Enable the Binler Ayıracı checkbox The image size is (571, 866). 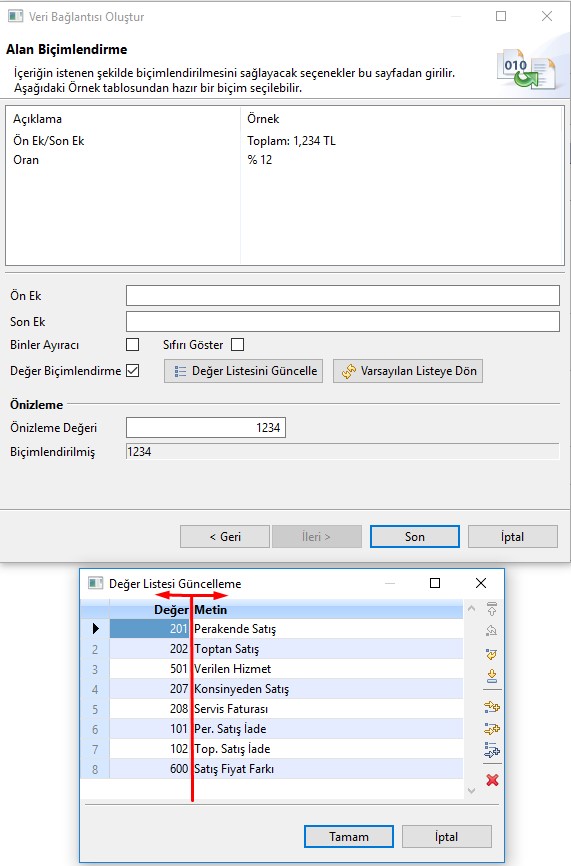coord(133,345)
